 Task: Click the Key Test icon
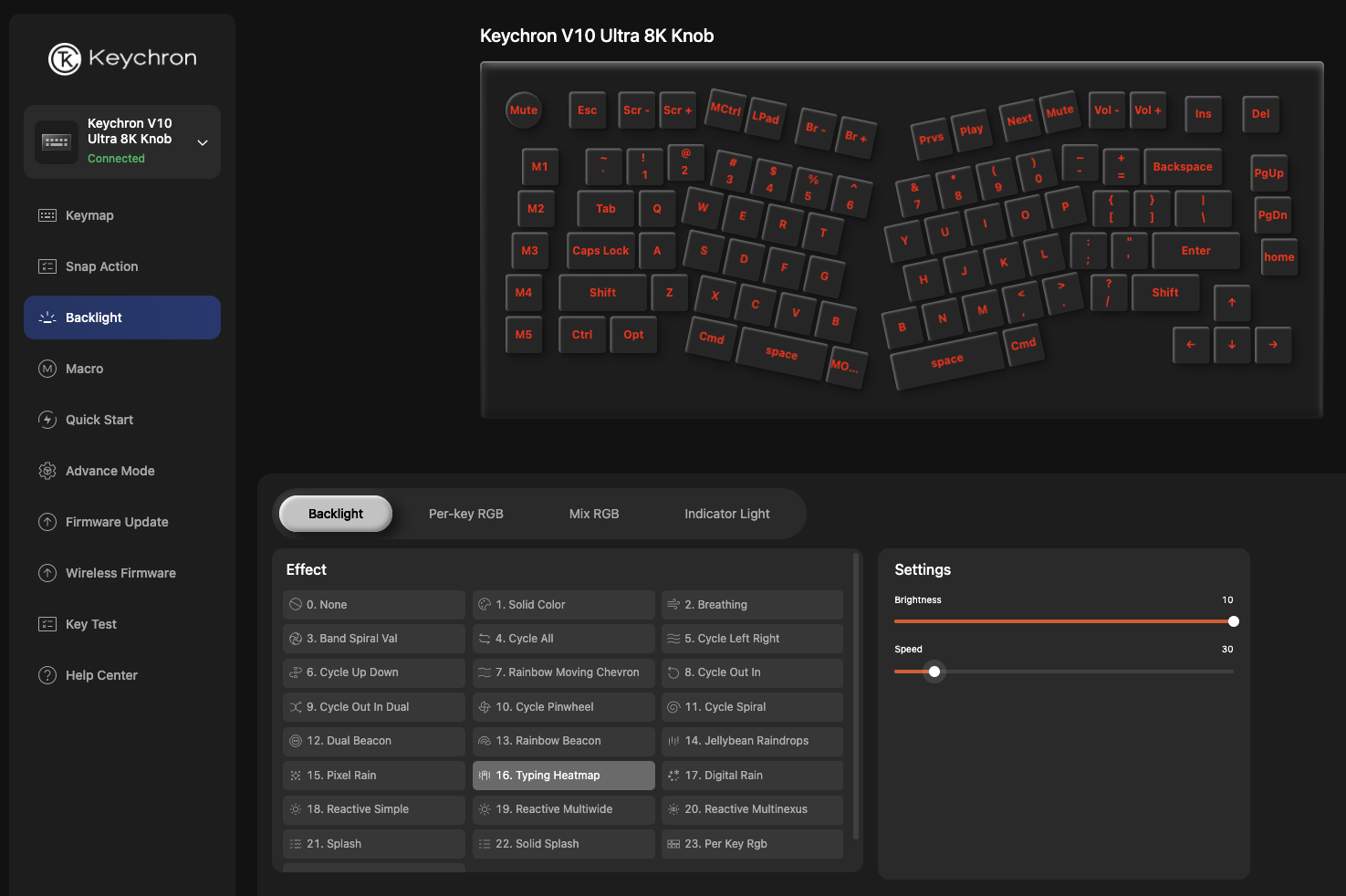pyautogui.click(x=47, y=624)
